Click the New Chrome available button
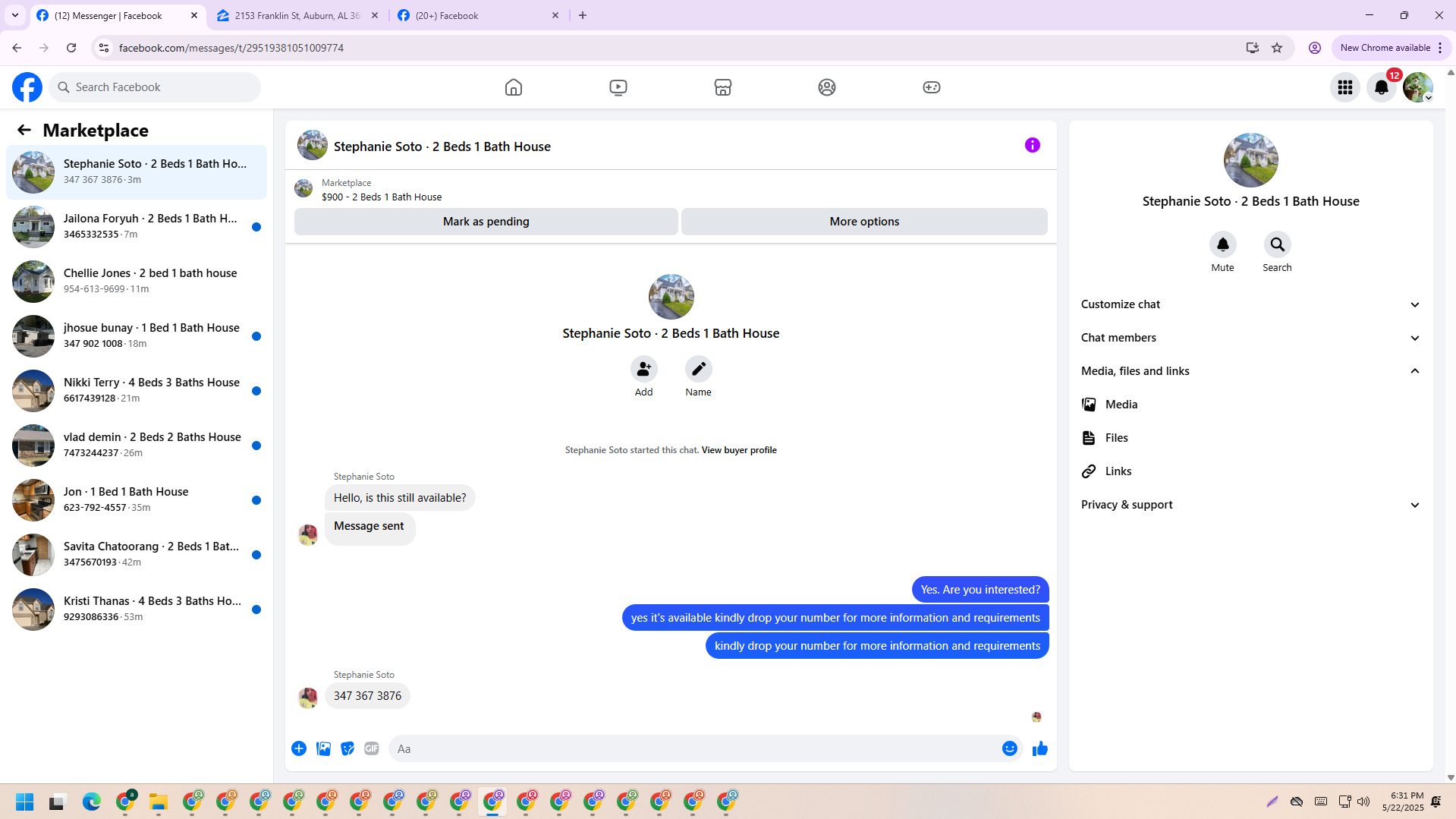 (x=1391, y=48)
